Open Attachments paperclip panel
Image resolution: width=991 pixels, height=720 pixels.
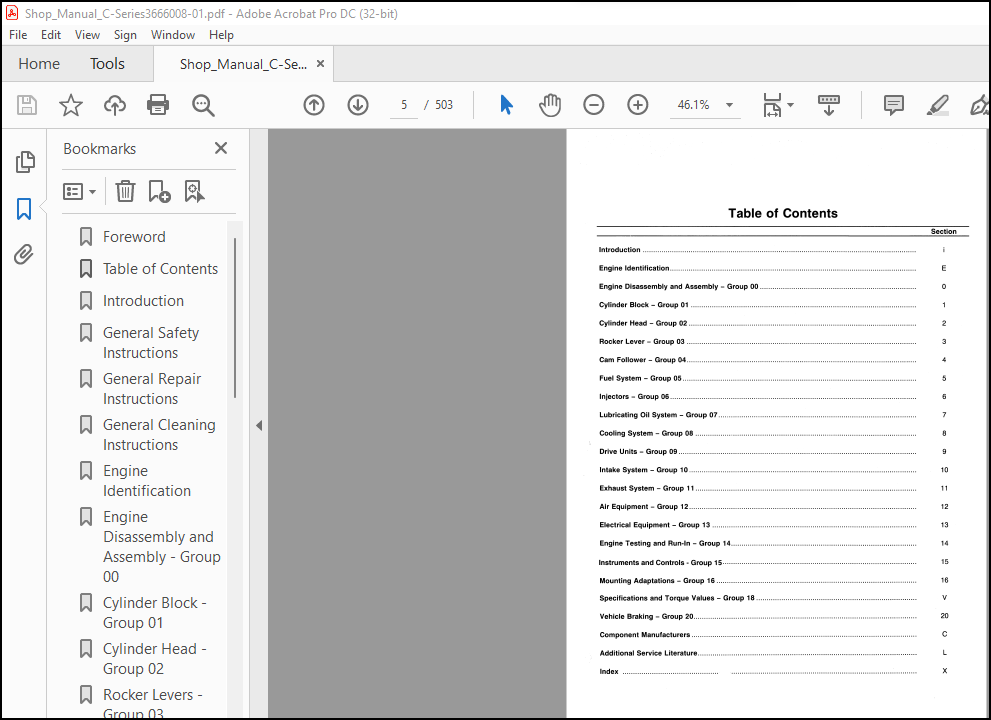(x=24, y=255)
